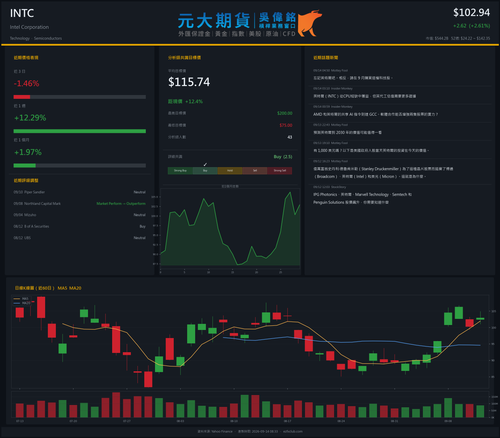Click the Buy segment of the rating bar
The image size is (500, 438).
pyautogui.click(x=205, y=171)
